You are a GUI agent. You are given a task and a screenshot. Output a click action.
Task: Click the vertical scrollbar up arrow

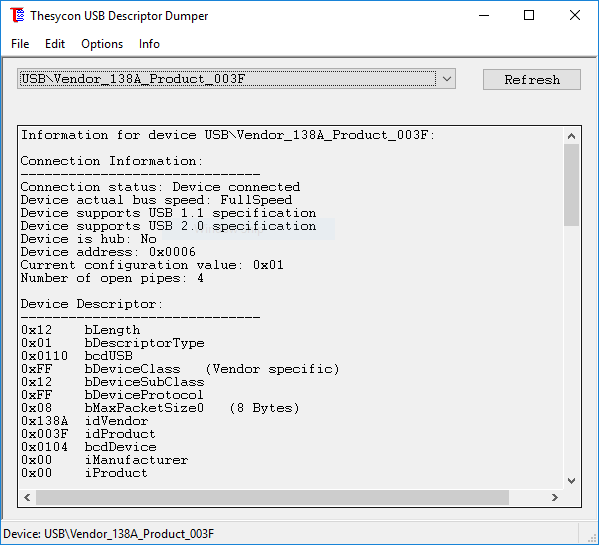(x=571, y=136)
